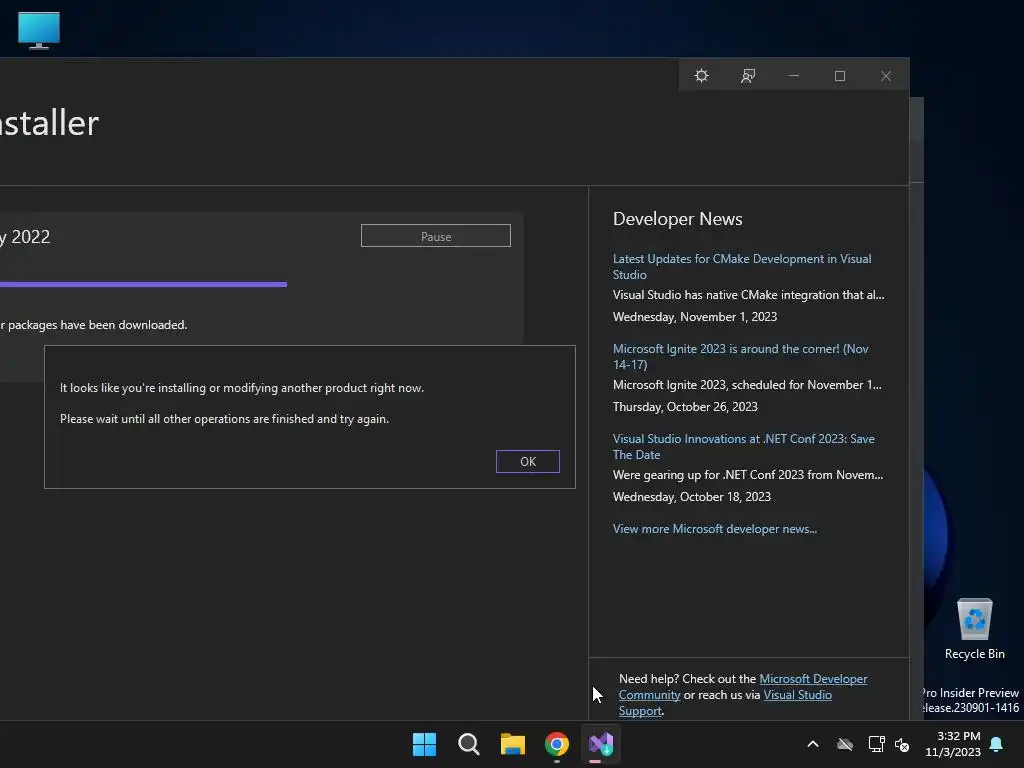Open the notification bell icon
The height and width of the screenshot is (768, 1024).
pyautogui.click(x=997, y=744)
